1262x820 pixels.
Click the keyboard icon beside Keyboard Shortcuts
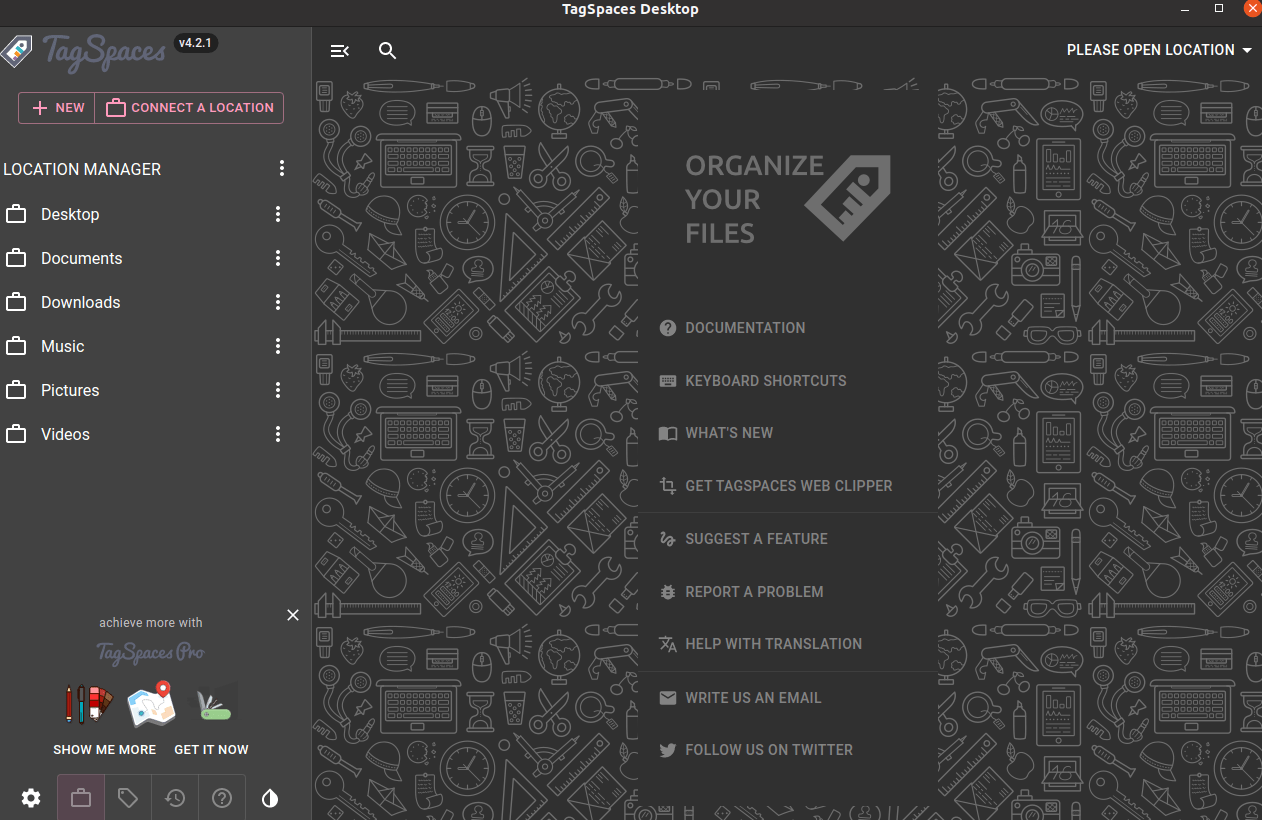pyautogui.click(x=668, y=381)
